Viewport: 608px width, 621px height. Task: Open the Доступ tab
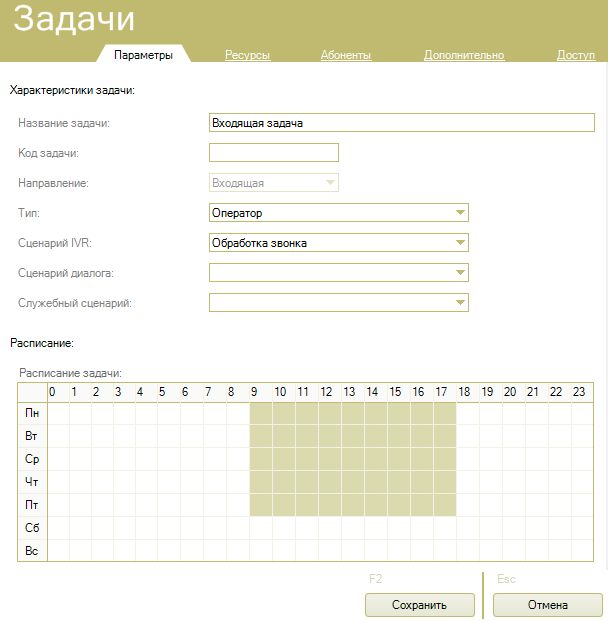point(576,55)
